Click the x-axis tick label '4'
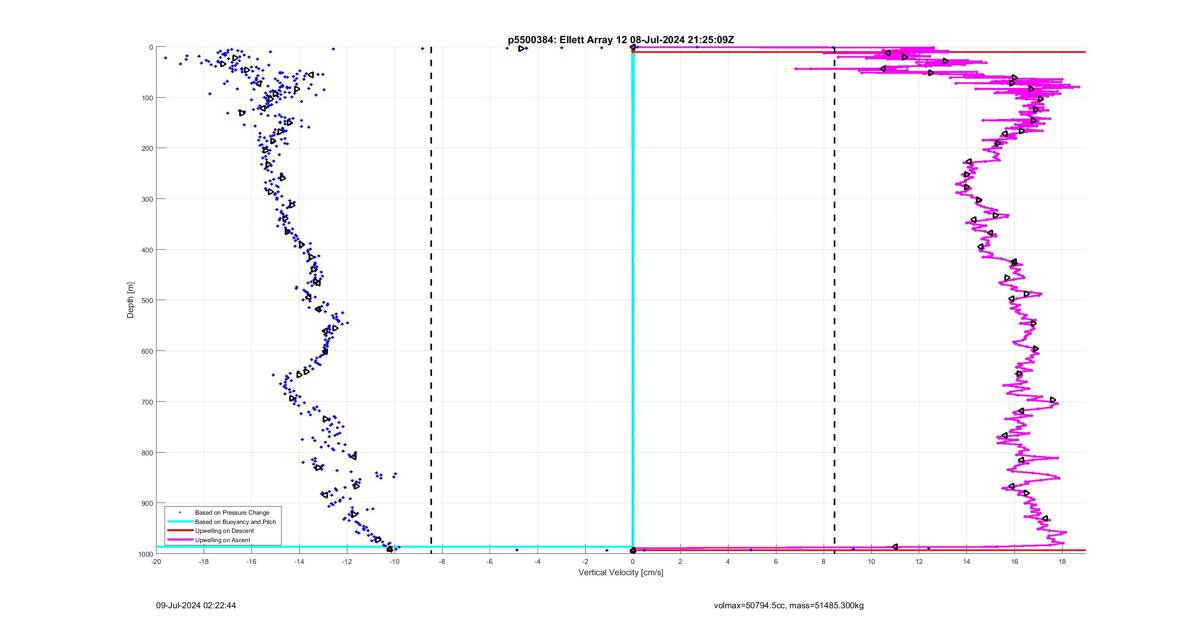Viewport: 1200px width, 622px height. [x=728, y=561]
